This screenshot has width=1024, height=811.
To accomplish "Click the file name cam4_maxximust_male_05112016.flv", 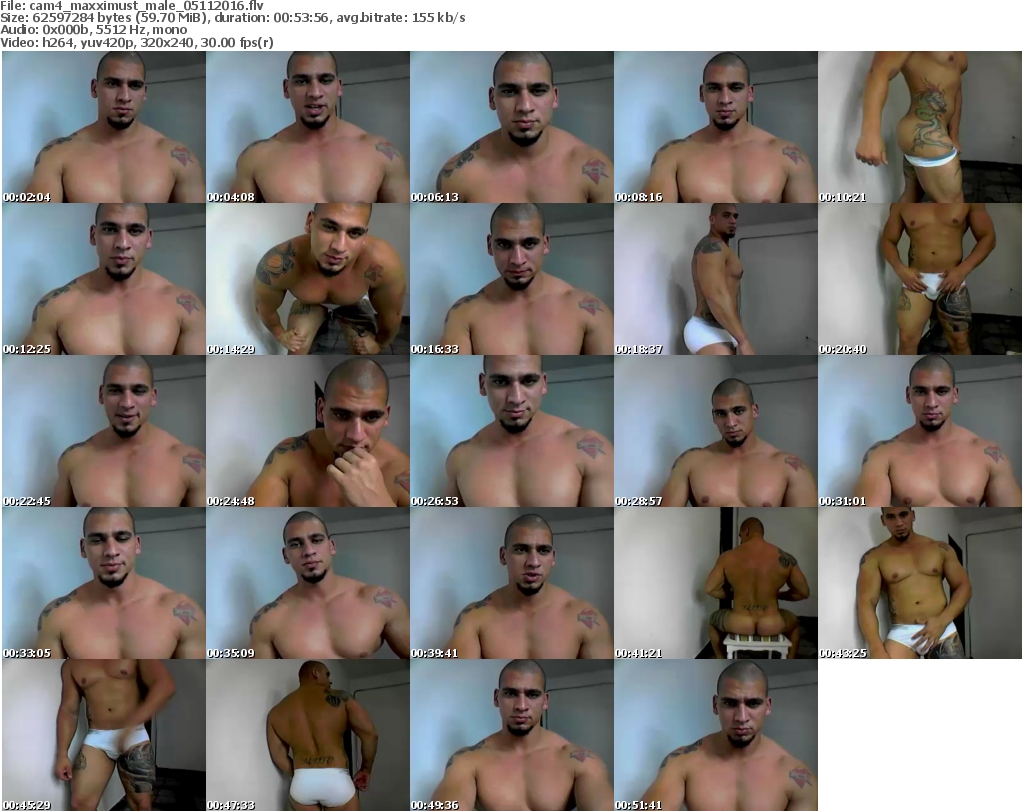I will coord(146,6).
